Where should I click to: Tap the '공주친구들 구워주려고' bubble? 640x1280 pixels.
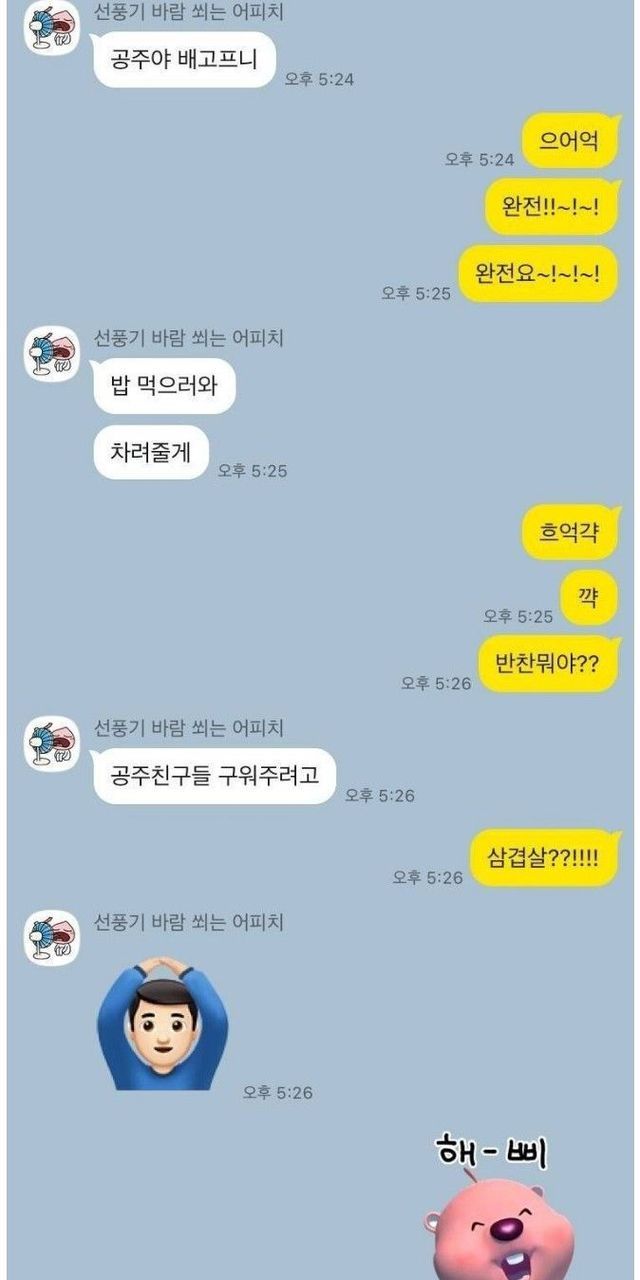[x=215, y=775]
